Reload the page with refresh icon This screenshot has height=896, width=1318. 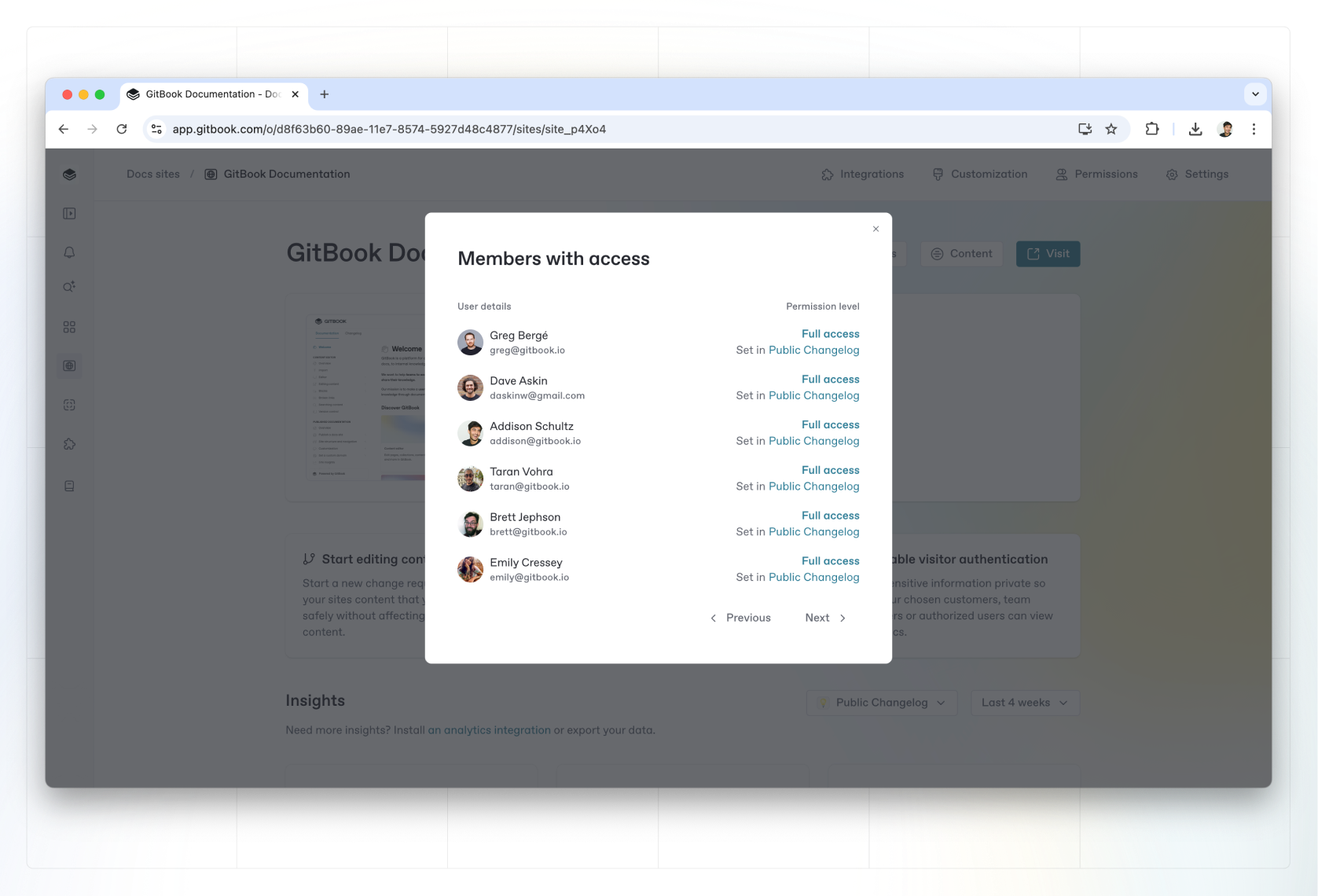click(122, 129)
